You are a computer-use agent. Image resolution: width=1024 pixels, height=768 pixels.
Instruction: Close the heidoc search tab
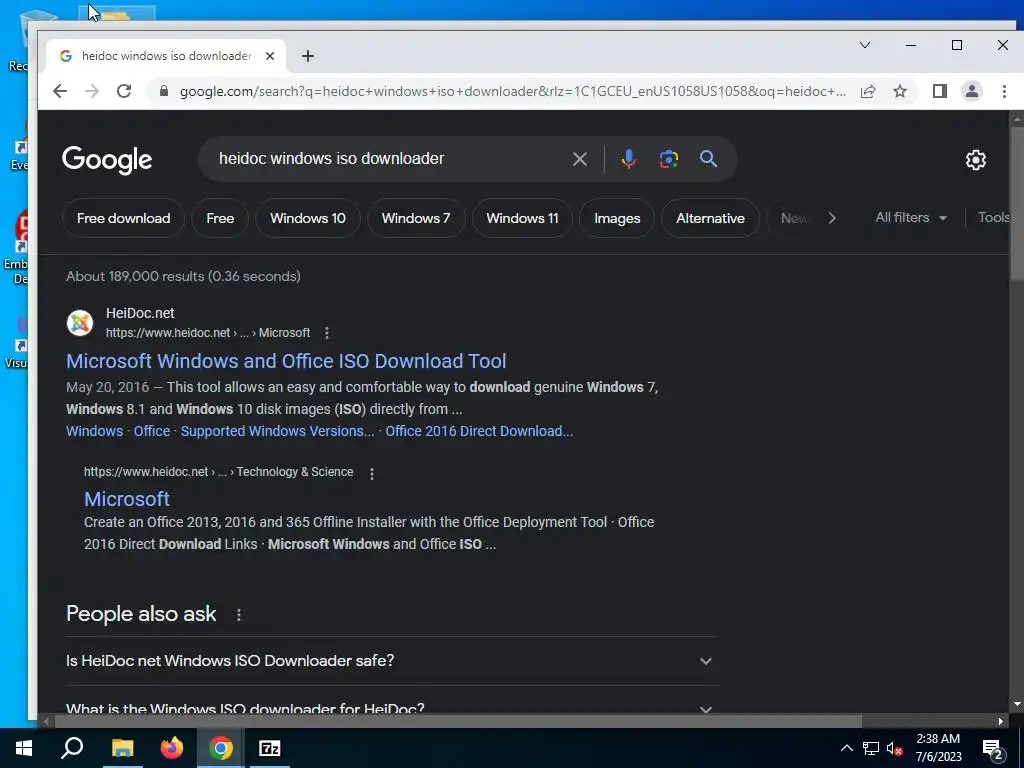click(270, 56)
